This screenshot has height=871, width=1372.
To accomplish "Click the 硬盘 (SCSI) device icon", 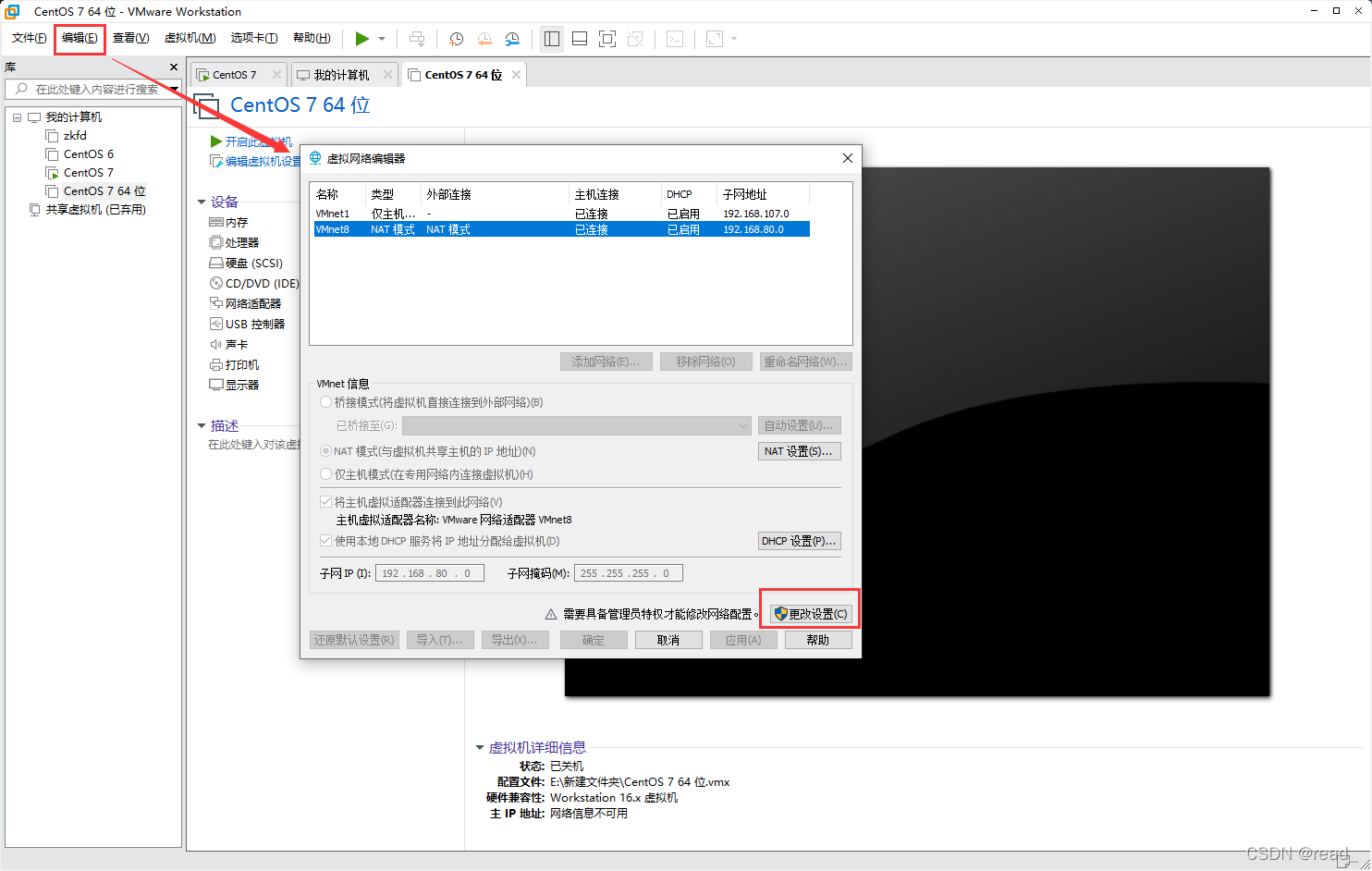I will coord(216,264).
